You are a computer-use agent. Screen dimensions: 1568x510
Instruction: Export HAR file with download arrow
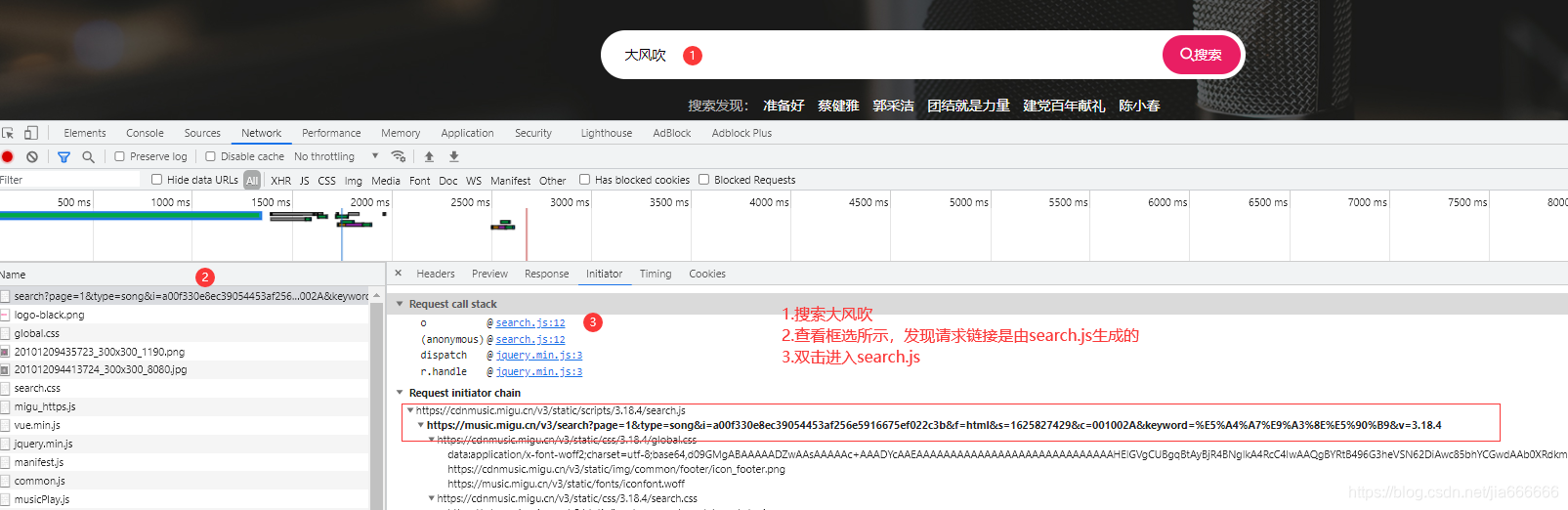[453, 156]
